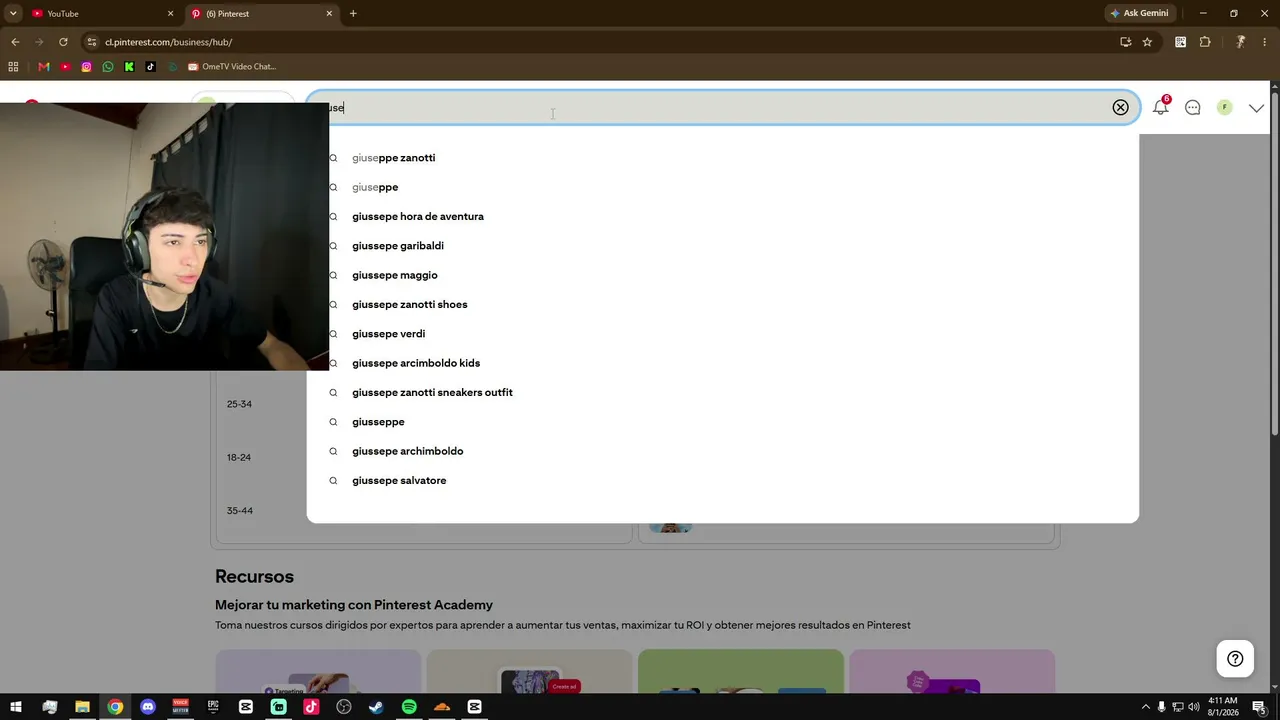Image resolution: width=1280 pixels, height=720 pixels.
Task: Switch to the YouTube browser tab
Action: click(100, 14)
